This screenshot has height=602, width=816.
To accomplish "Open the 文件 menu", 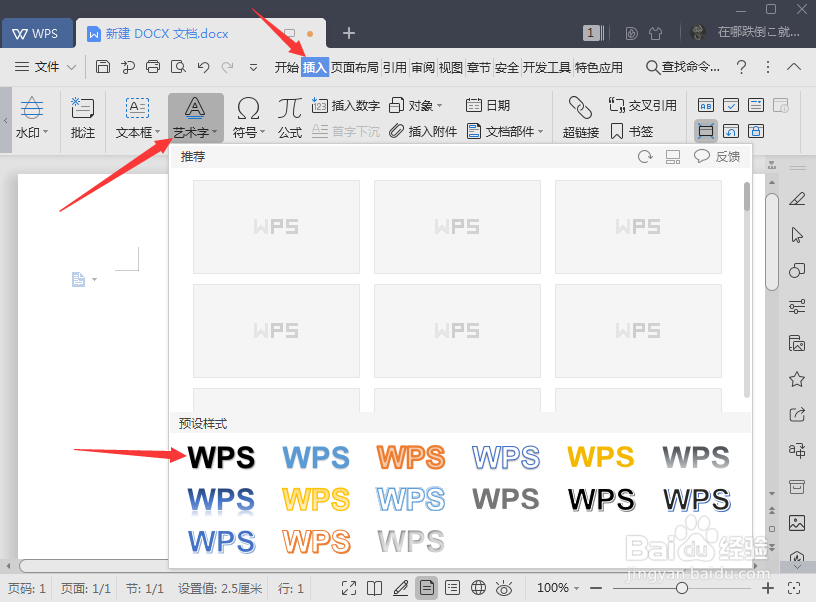I will pyautogui.click(x=44, y=67).
